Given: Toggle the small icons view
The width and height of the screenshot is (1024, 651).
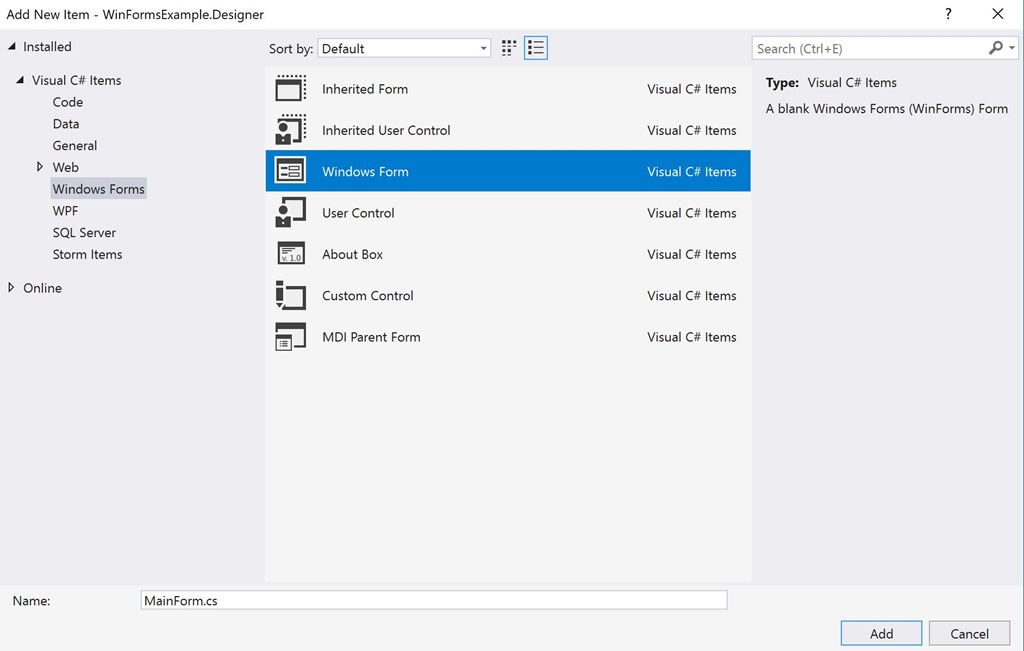Looking at the screenshot, I should pos(507,47).
